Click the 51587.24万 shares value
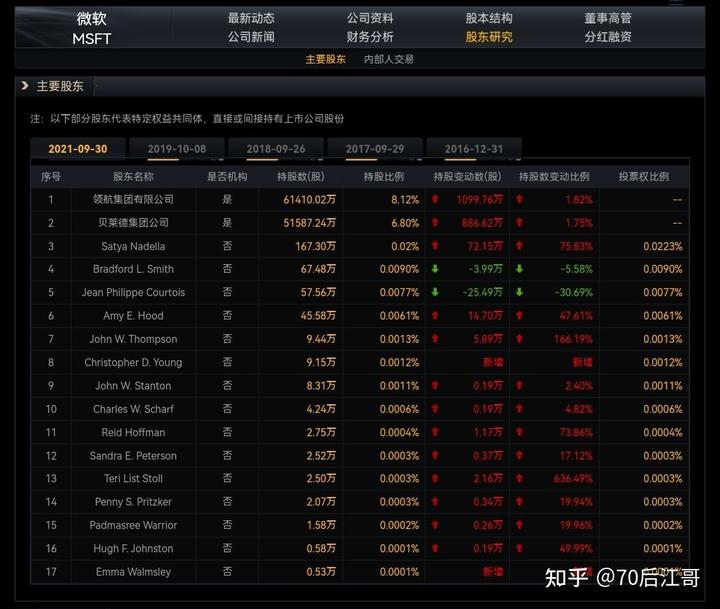720x609 pixels. [x=309, y=223]
